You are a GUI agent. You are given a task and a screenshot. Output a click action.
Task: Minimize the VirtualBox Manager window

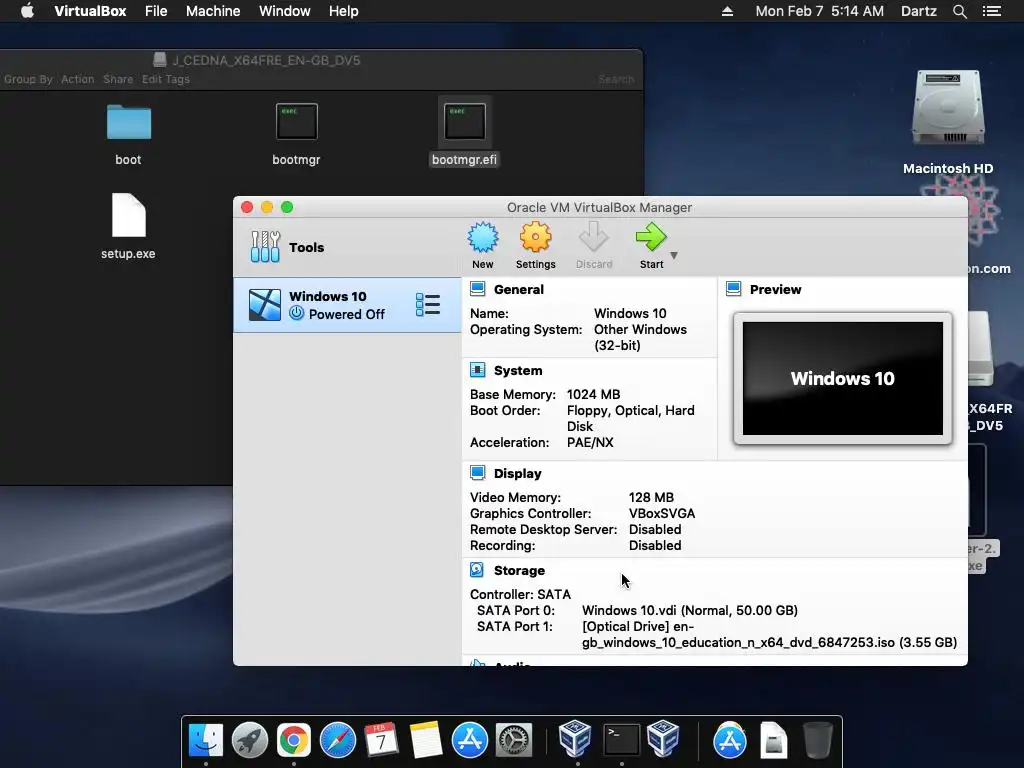(267, 207)
